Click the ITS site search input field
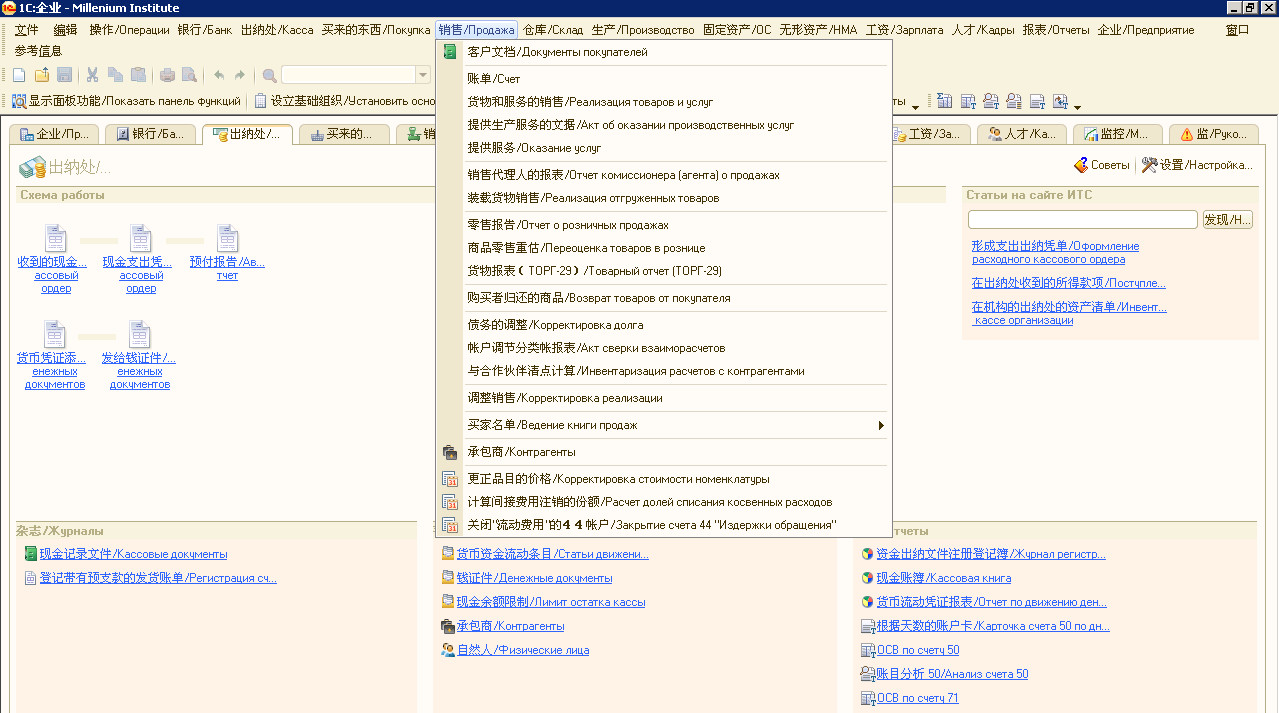 coord(1083,219)
